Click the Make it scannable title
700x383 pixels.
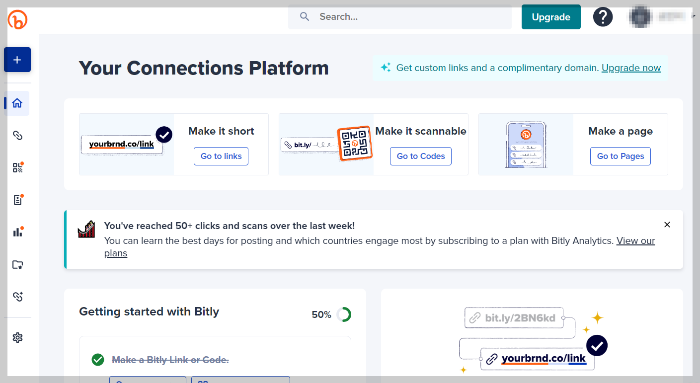(421, 131)
